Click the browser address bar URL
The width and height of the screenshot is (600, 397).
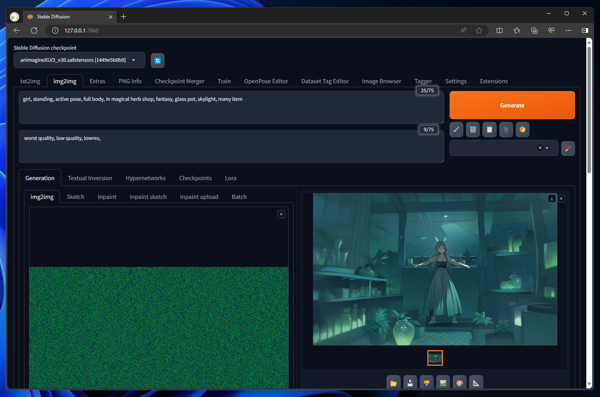82,31
